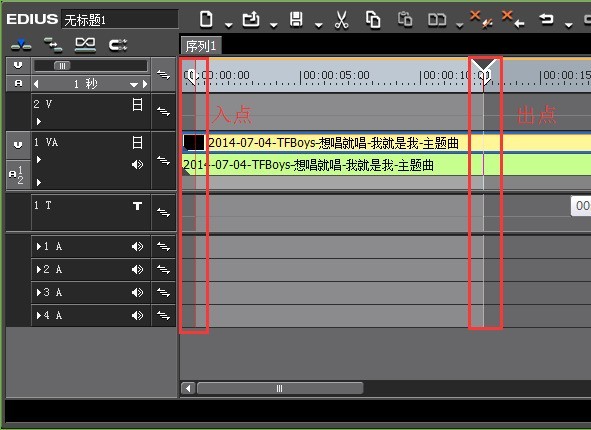Paste at cursor with the clipboard icon
Viewport: 591px width, 430px height.
coord(405,20)
